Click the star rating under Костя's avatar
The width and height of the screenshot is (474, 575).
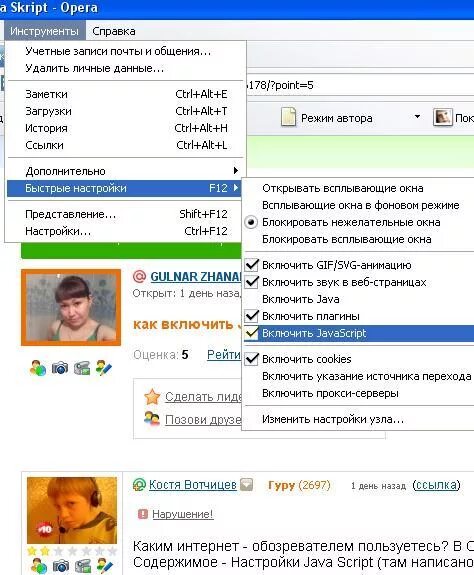72,551
